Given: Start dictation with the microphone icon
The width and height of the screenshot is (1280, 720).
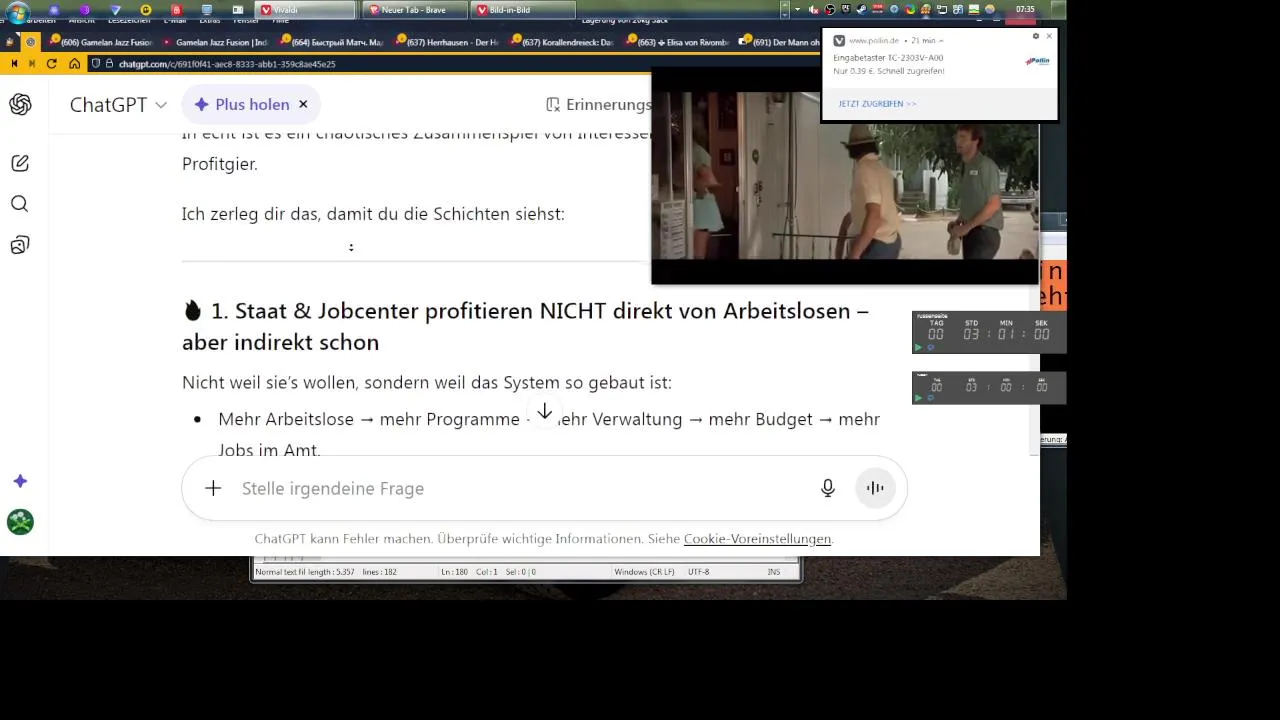Looking at the screenshot, I should coord(828,488).
